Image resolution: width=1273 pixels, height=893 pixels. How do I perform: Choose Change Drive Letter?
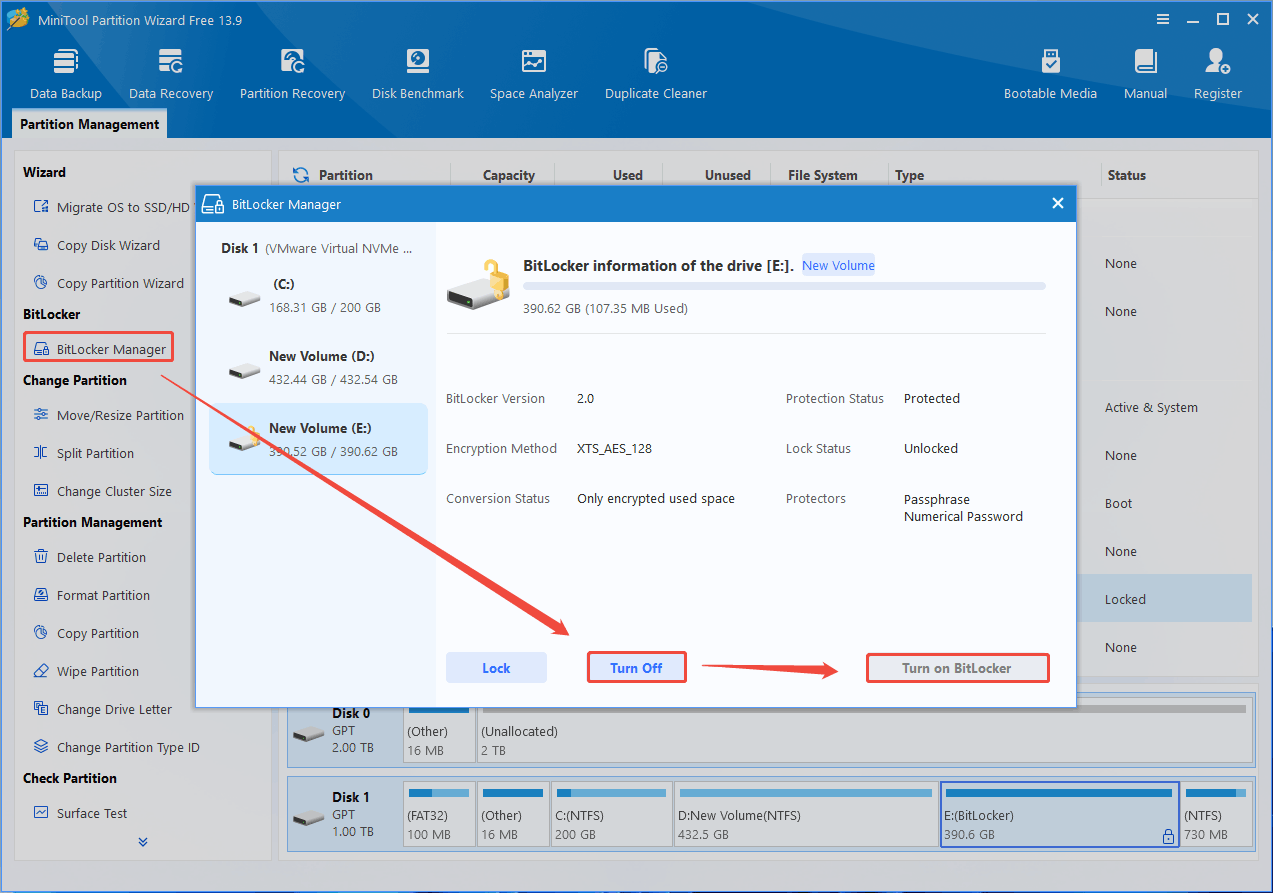103,709
